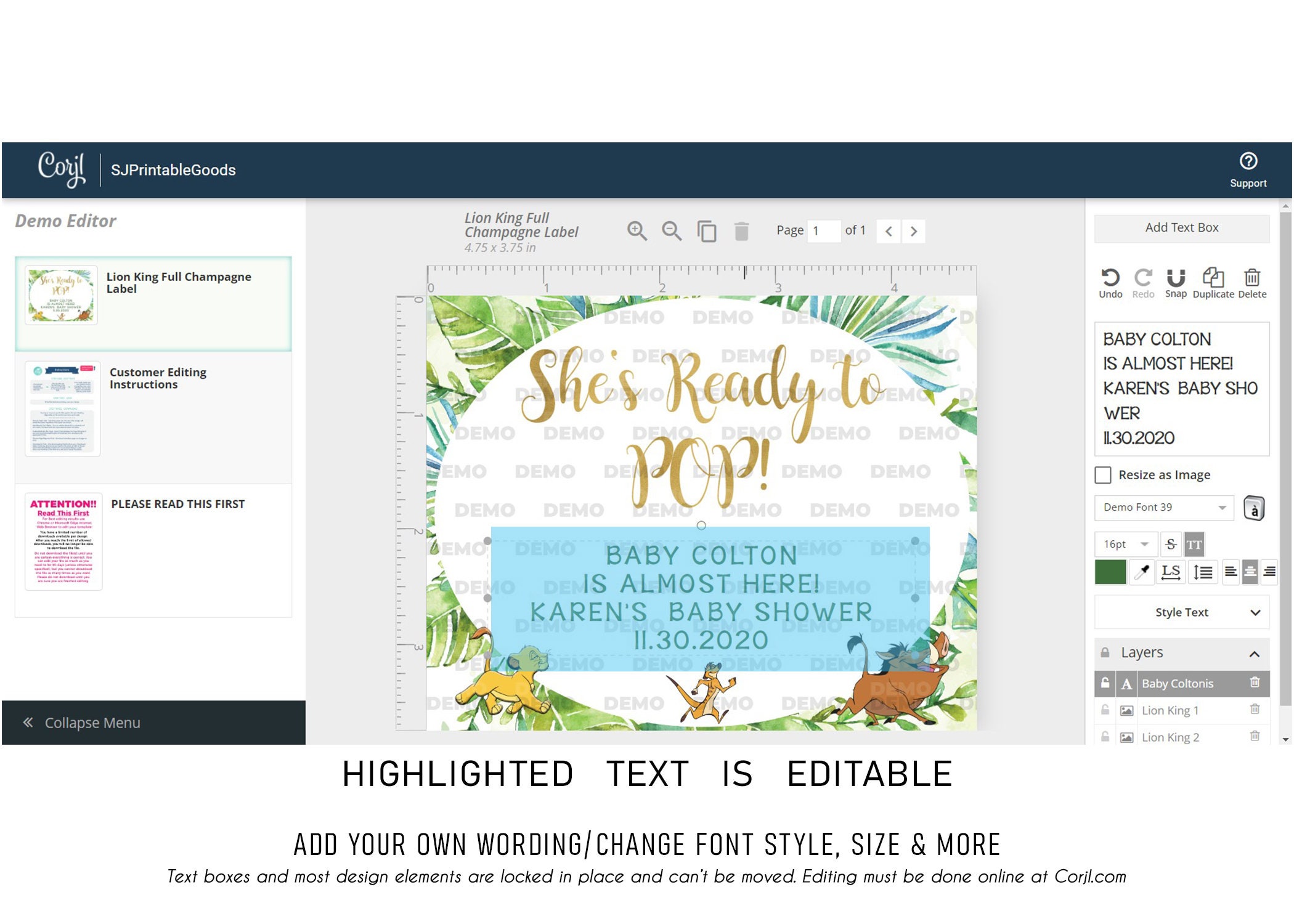Viewport: 1294px width, 924px height.
Task: Click the Undo arrow icon
Action: click(1110, 278)
